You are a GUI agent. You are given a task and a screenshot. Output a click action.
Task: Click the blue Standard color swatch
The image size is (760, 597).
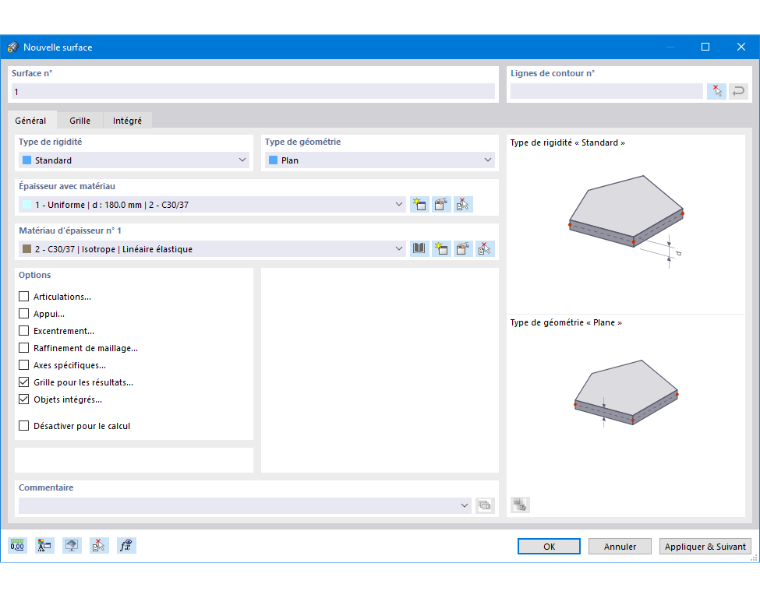pyautogui.click(x=27, y=160)
